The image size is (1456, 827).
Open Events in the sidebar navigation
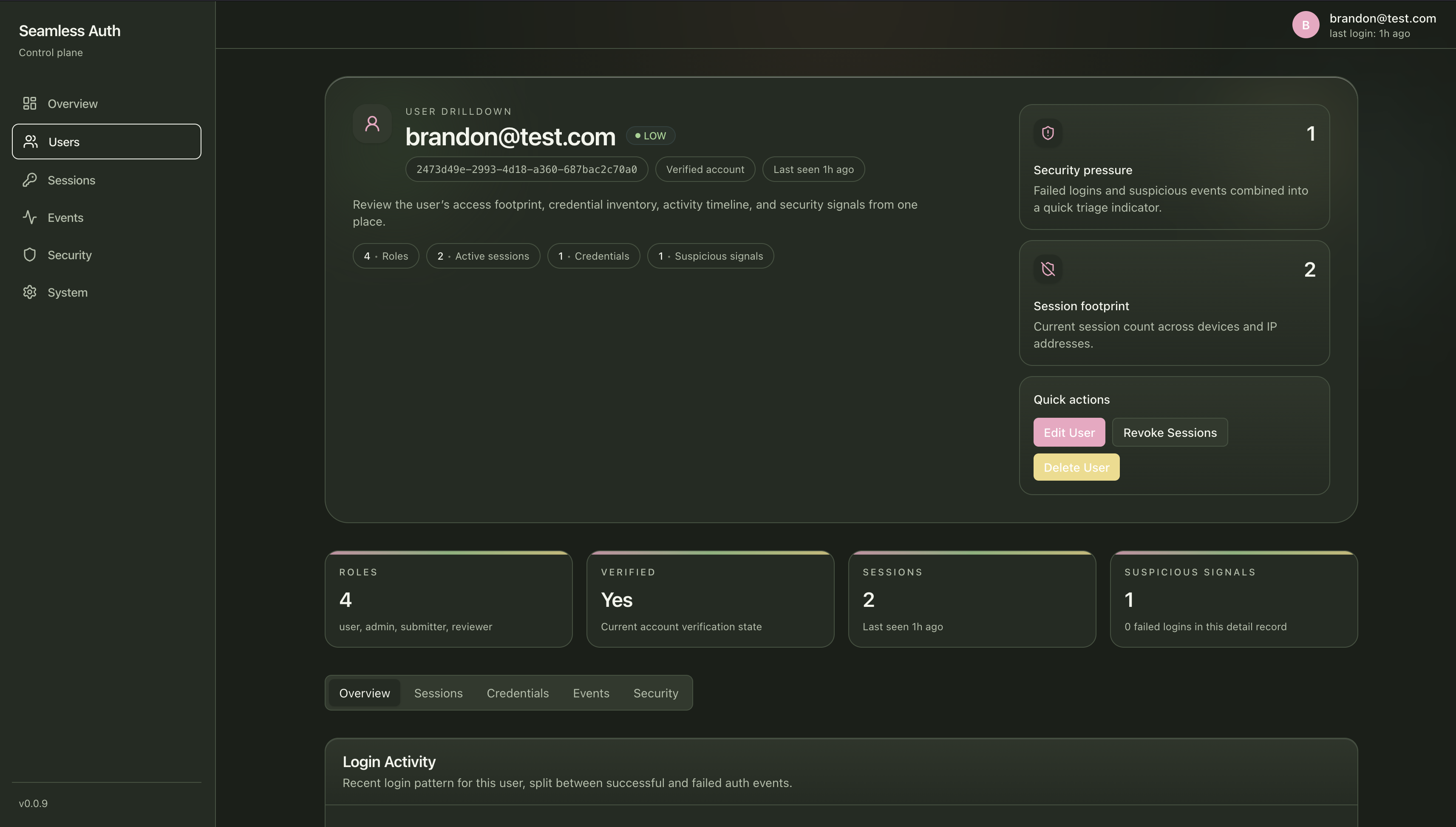tap(106, 217)
